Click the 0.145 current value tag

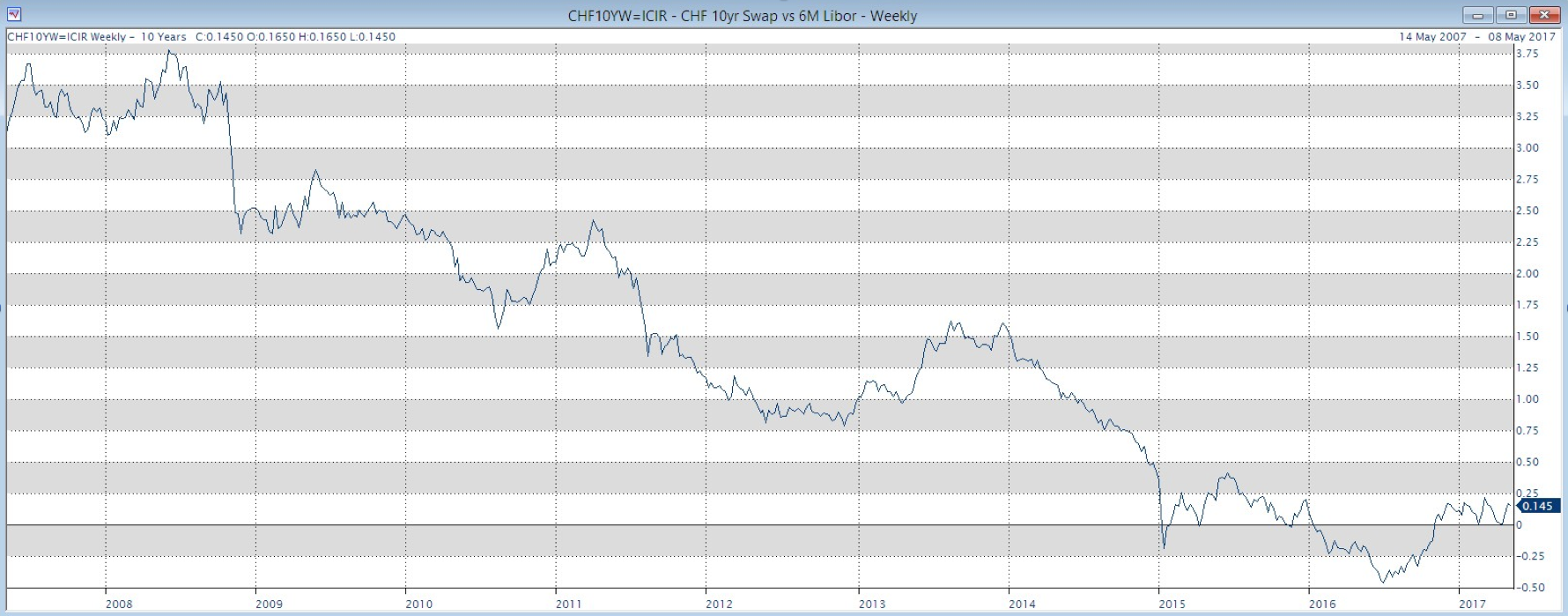click(1537, 507)
